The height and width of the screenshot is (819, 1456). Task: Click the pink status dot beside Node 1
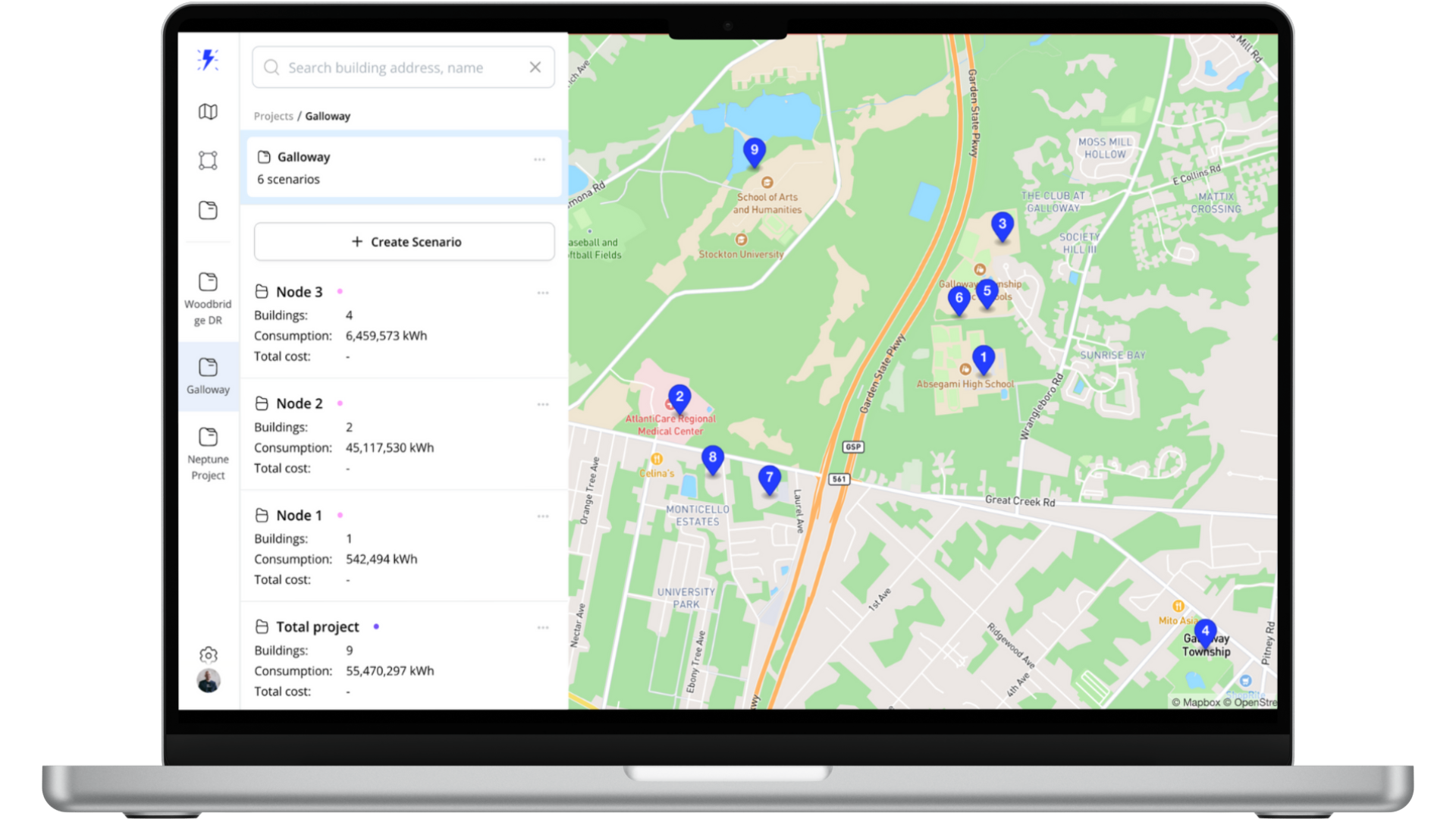pos(340,515)
